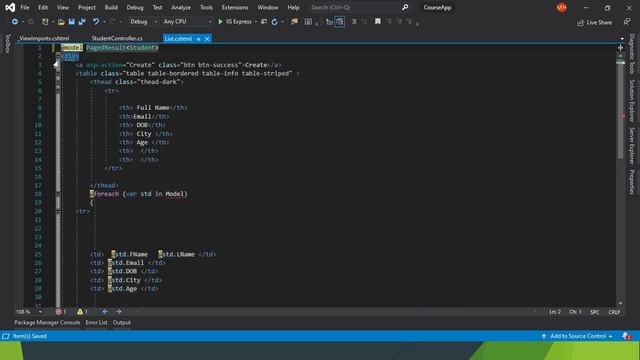640x360 pixels.
Task: Start IIS Express with the green play icon
Action: click(x=220, y=22)
